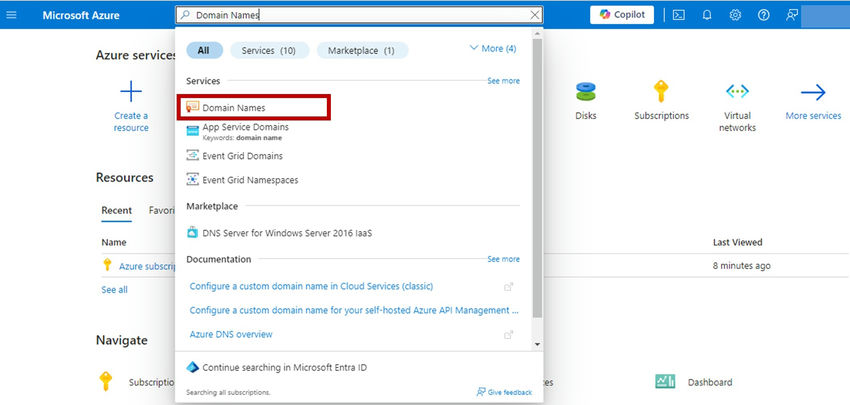Open Subscriptions key icon in Azure services

[x=661, y=91]
